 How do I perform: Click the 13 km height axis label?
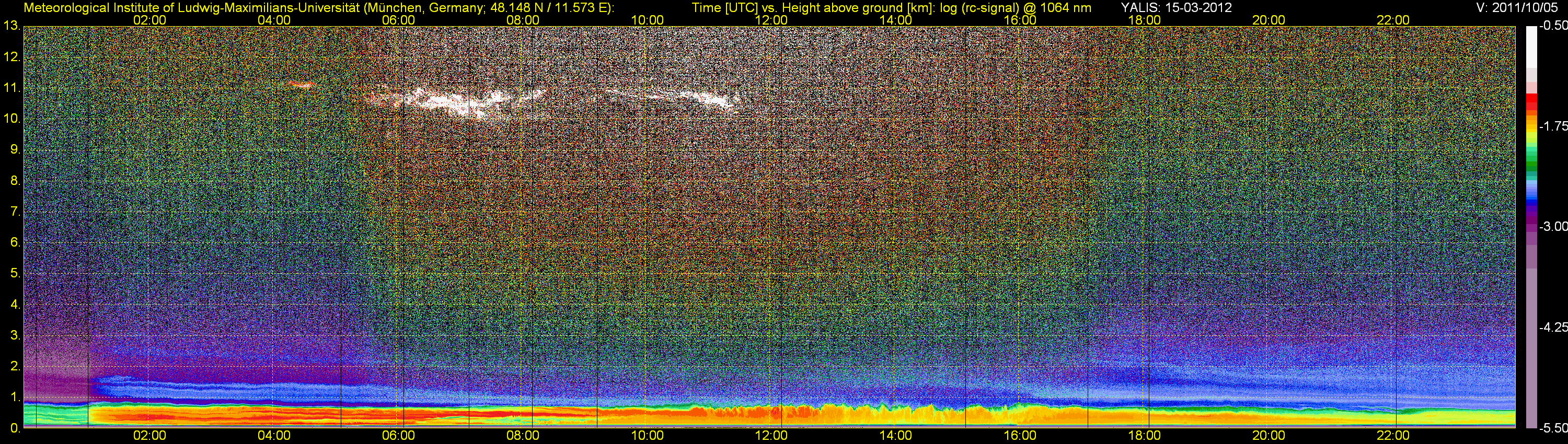[11, 26]
